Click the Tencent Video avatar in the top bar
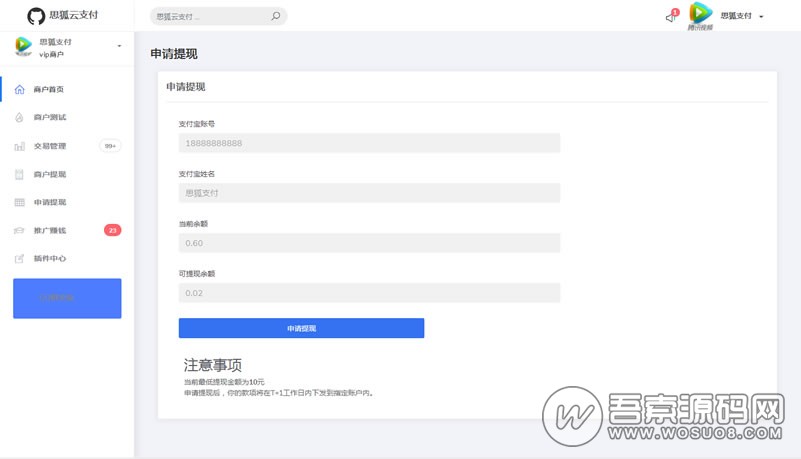The width and height of the screenshot is (801, 459). click(700, 14)
